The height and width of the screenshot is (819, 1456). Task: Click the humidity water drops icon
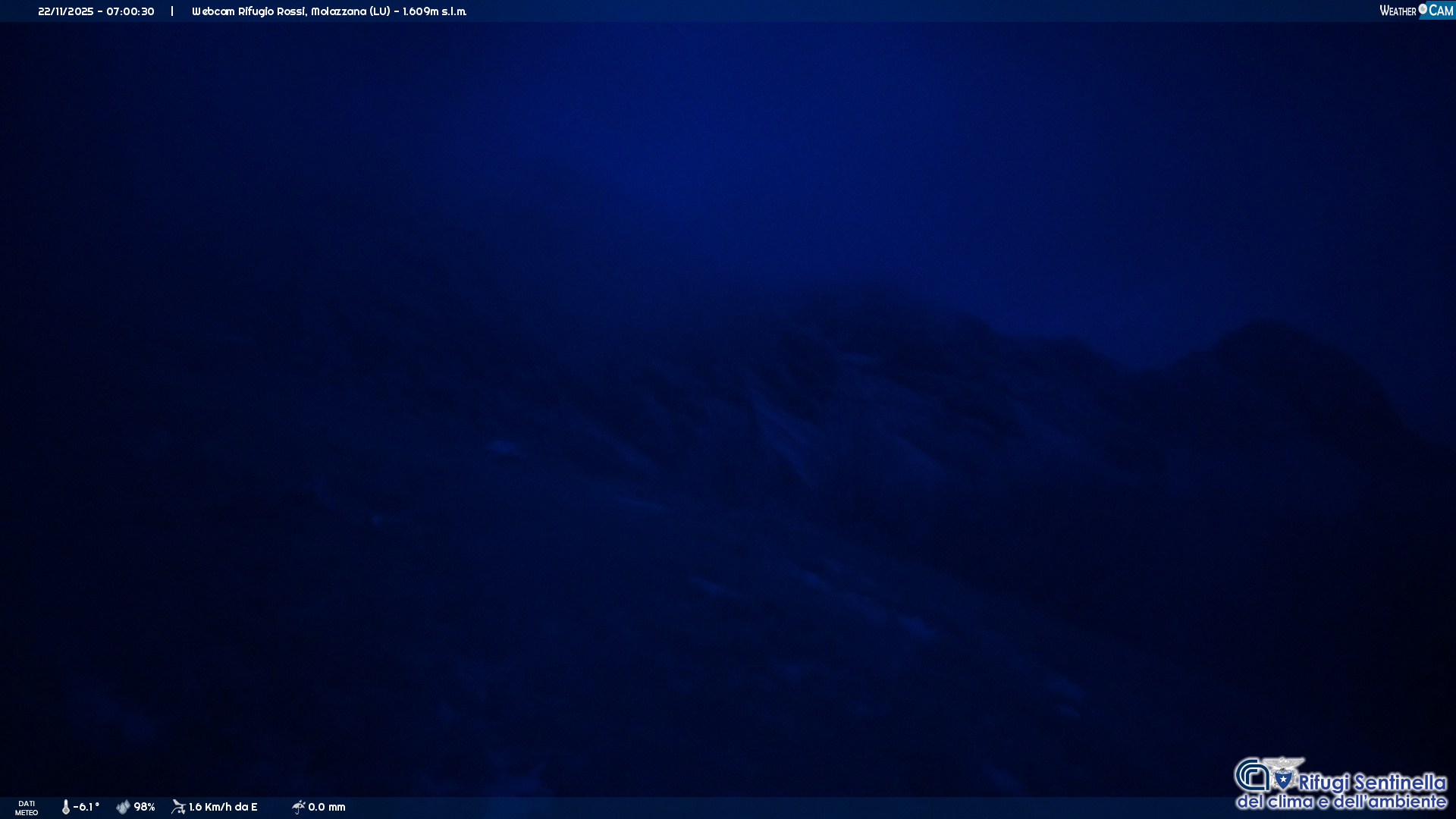(123, 807)
